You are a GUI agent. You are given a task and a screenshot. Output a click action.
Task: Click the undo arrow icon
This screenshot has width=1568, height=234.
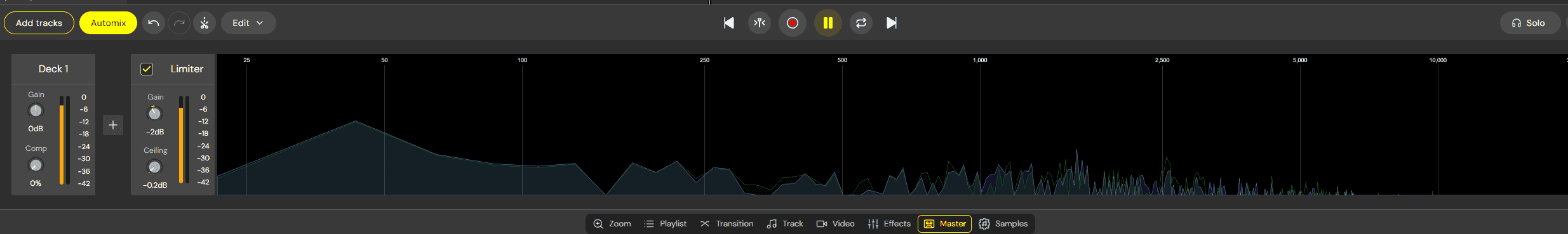pyautogui.click(x=154, y=23)
